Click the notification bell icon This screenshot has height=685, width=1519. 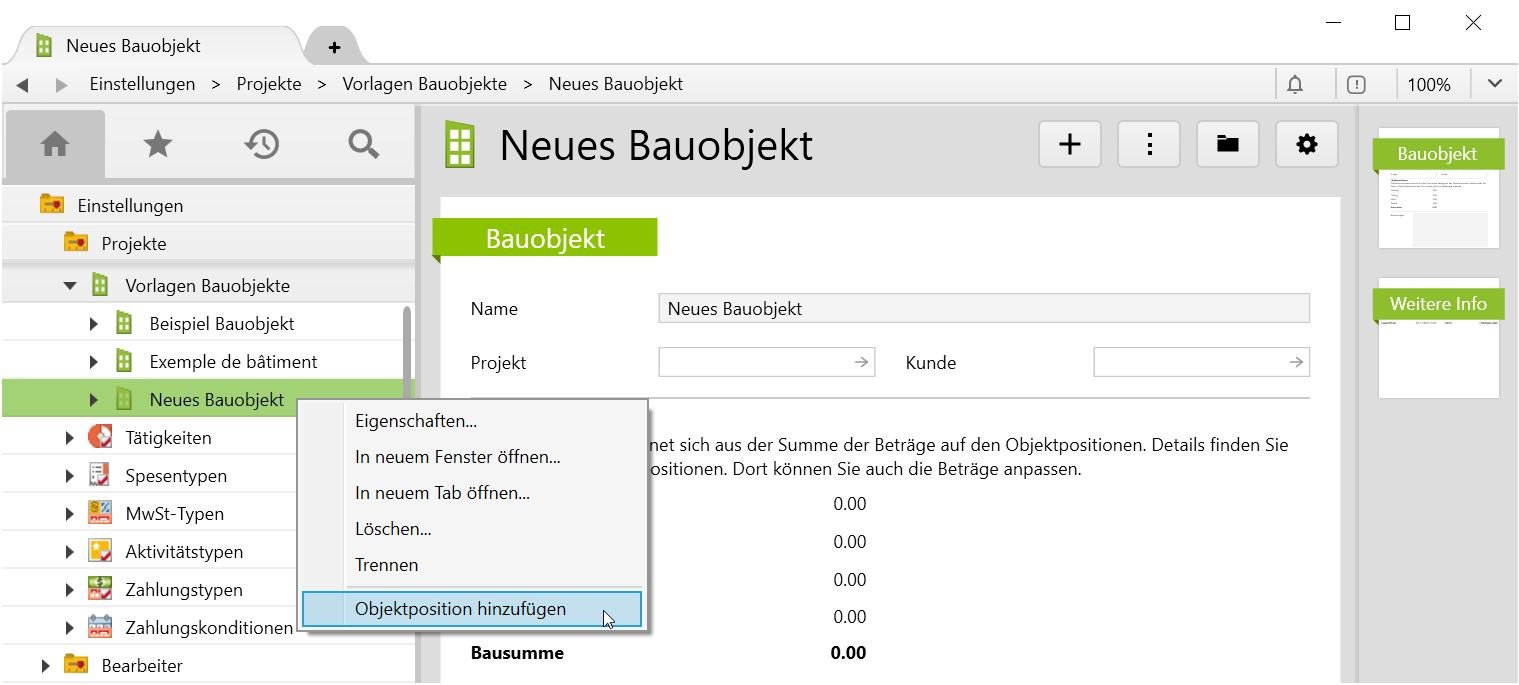[x=1295, y=85]
